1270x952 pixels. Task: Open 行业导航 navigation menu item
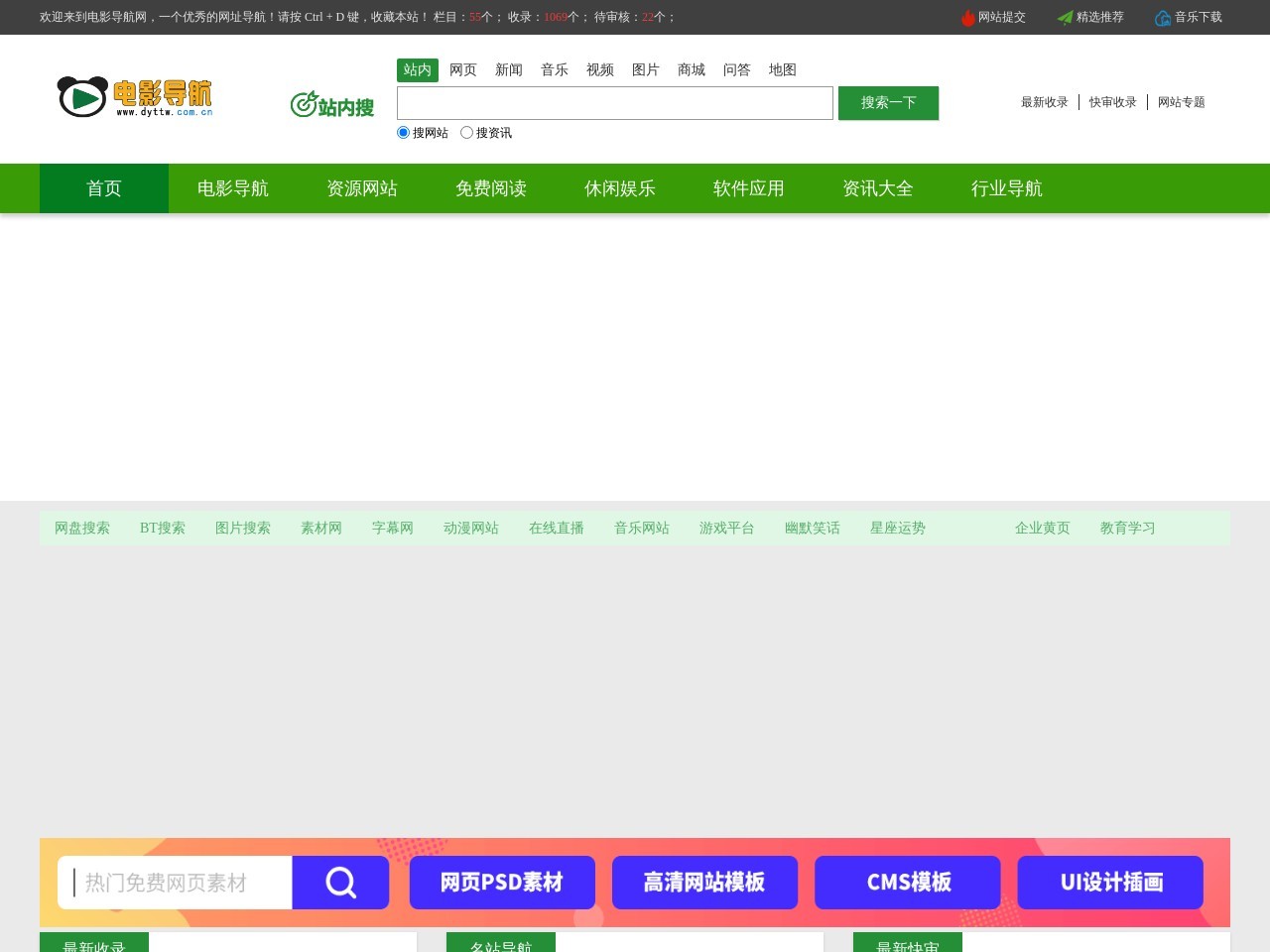click(1007, 188)
